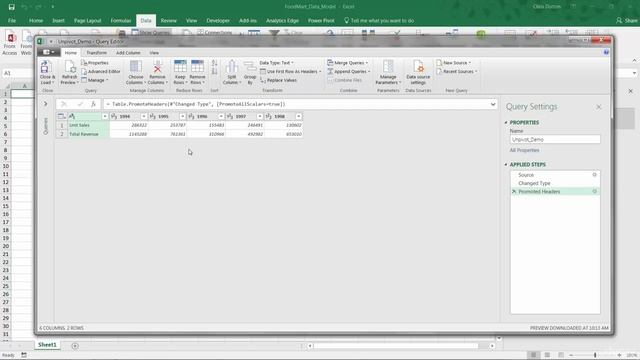Click the Split Column icon
Viewport: 640px width, 360px height.
(232, 67)
